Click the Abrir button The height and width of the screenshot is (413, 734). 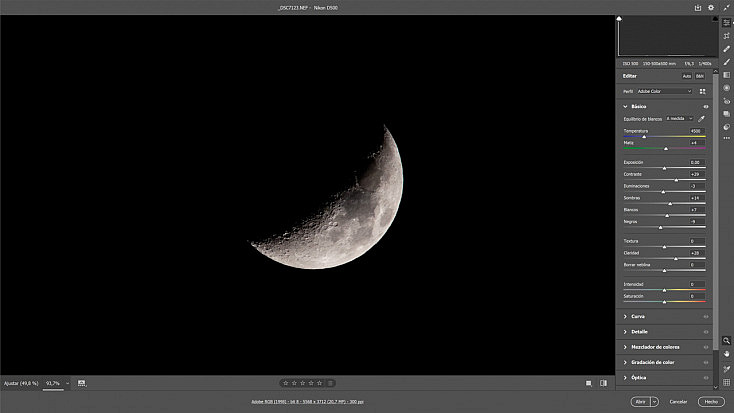640,402
